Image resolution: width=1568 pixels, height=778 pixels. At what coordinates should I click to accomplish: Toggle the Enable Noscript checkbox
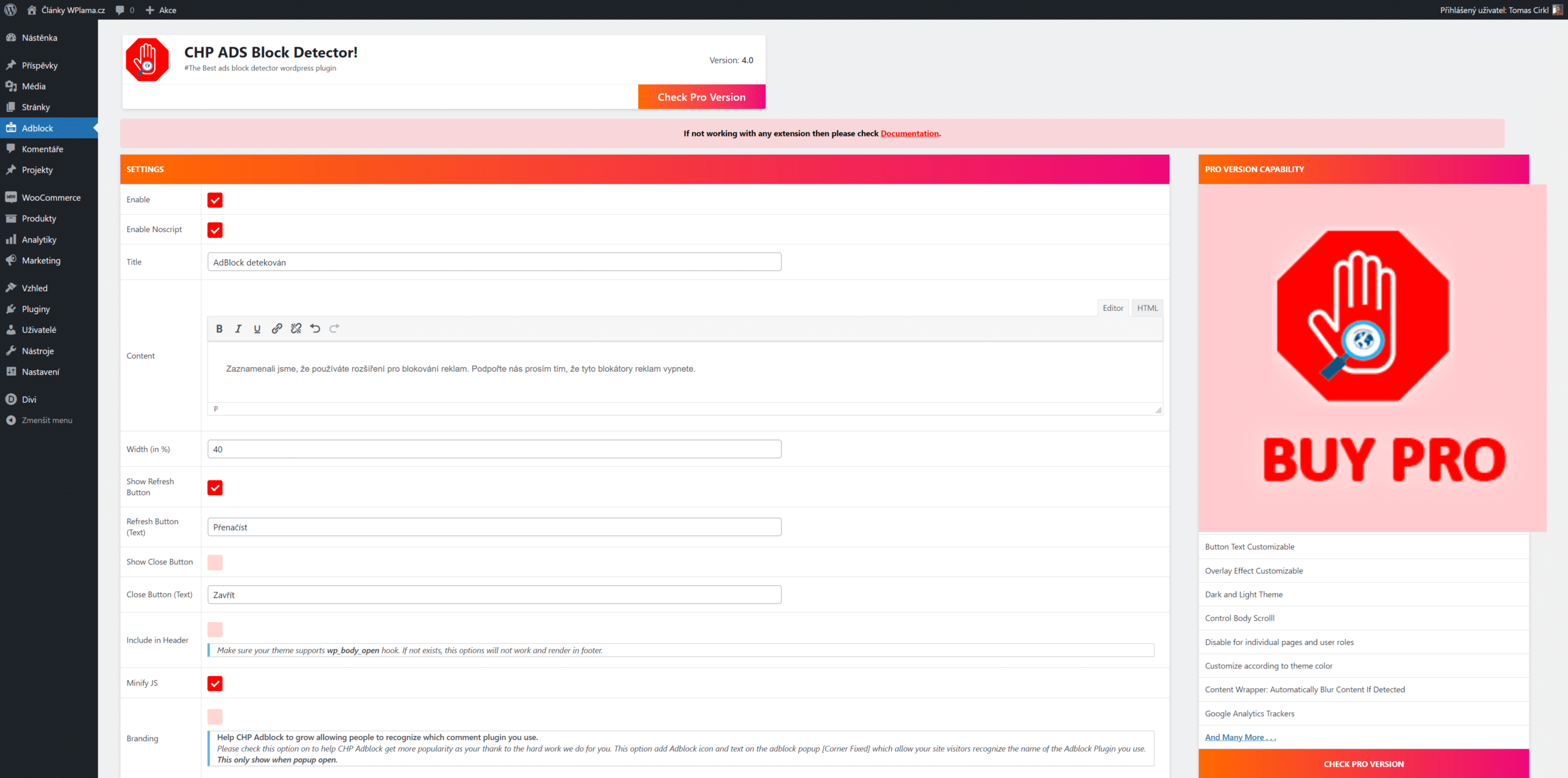215,230
